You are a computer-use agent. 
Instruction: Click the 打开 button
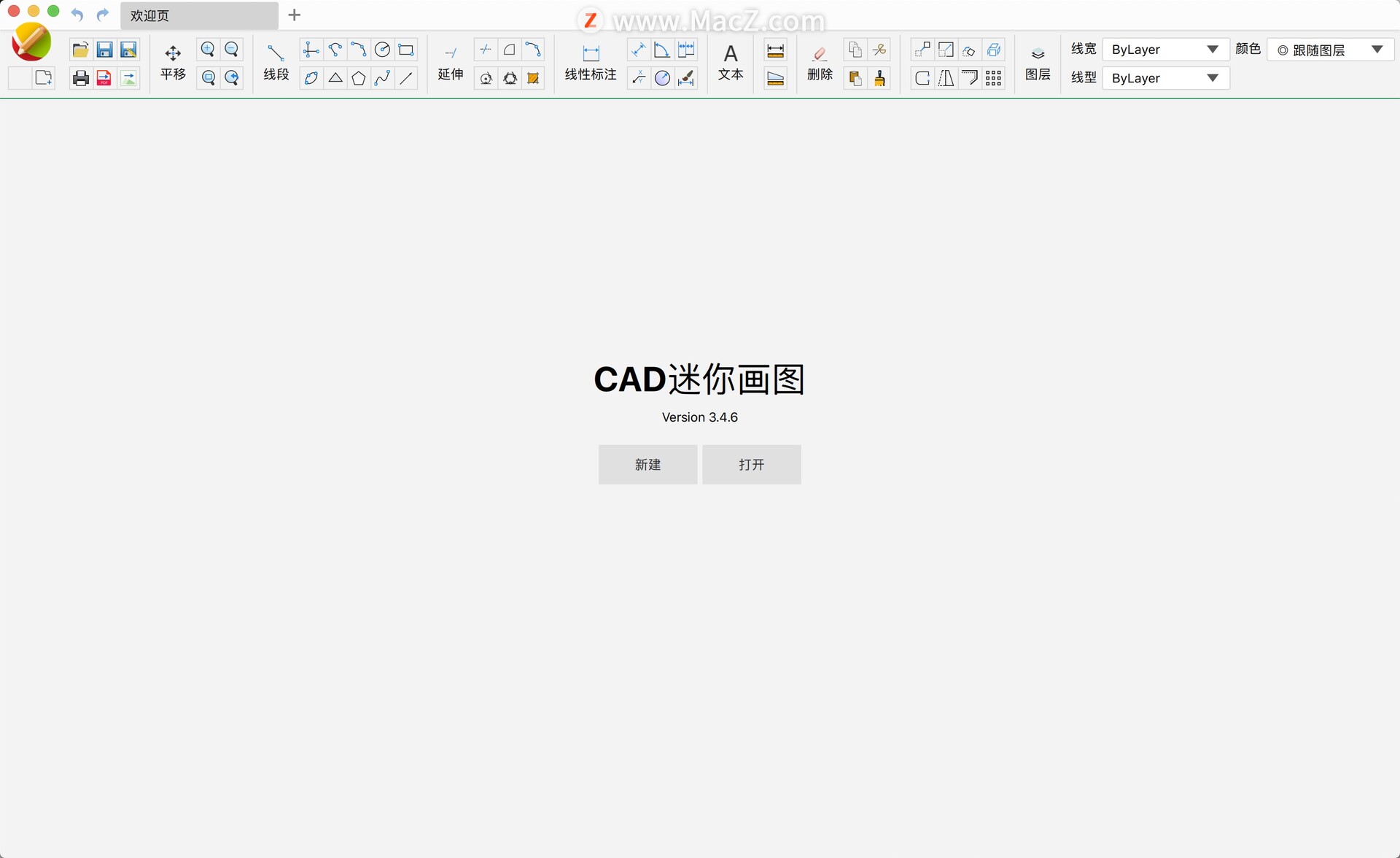[751, 464]
